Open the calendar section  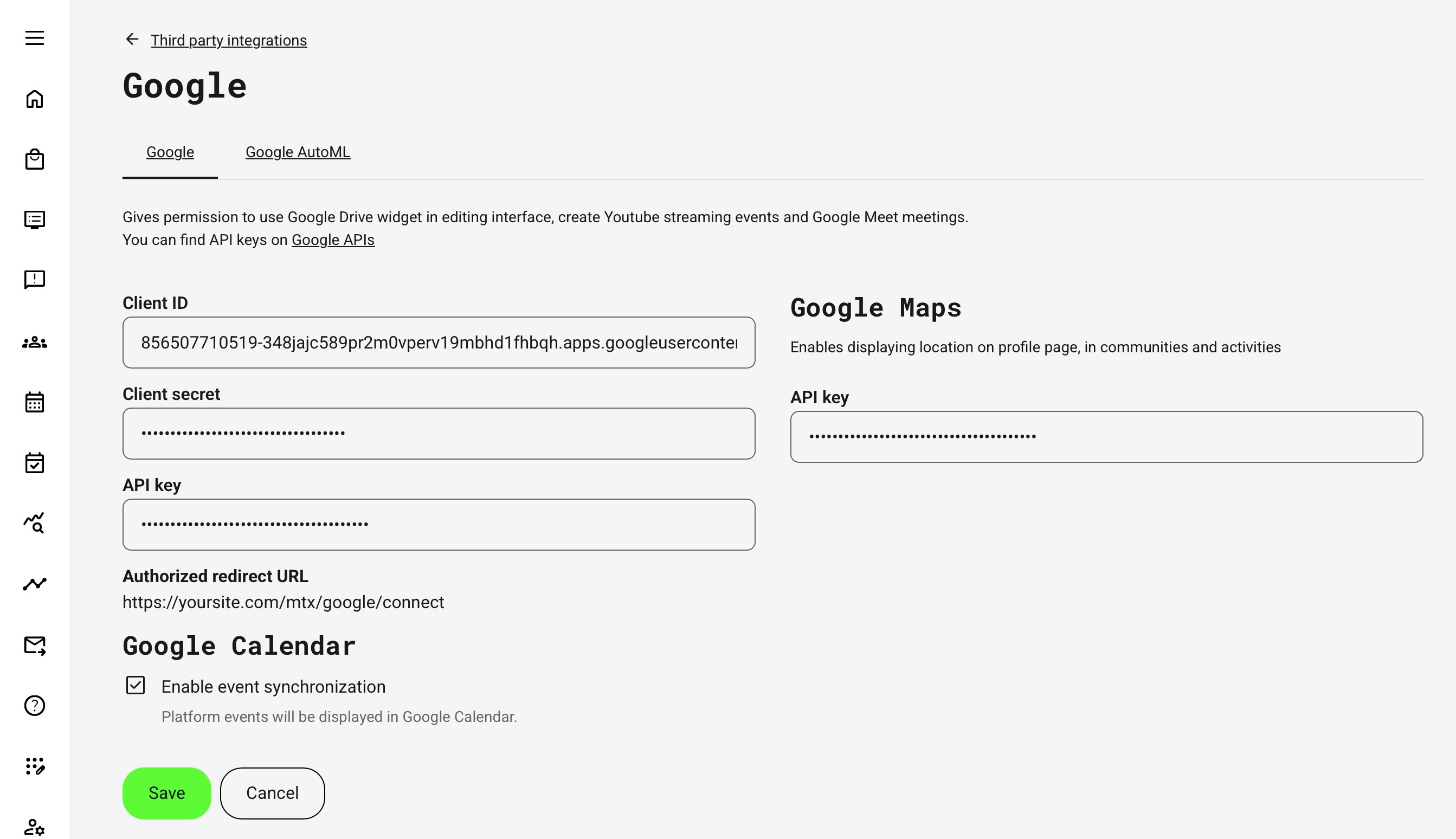tap(35, 402)
